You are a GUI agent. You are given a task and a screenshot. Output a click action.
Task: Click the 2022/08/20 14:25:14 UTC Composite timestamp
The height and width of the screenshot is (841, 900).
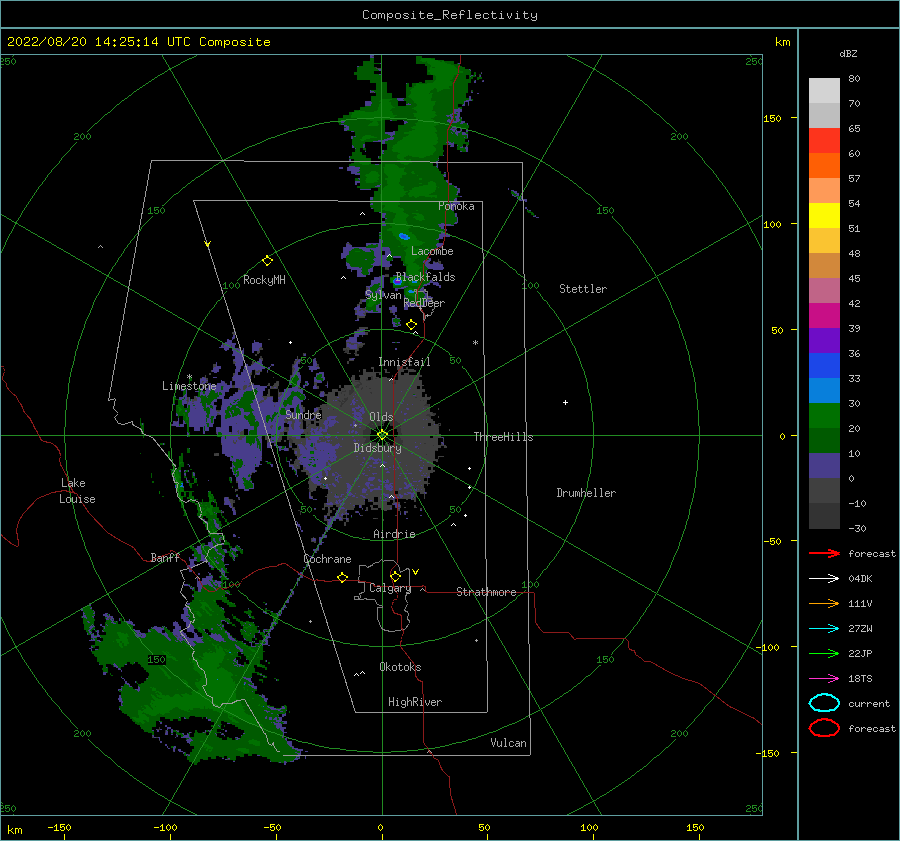[x=138, y=42]
